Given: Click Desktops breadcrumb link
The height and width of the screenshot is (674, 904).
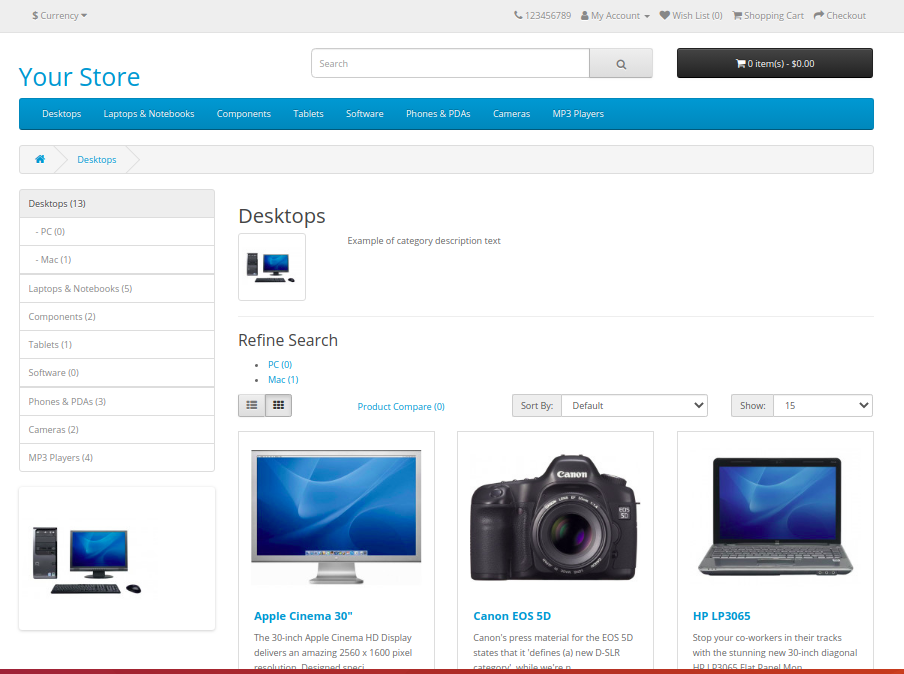Looking at the screenshot, I should pyautogui.click(x=97, y=160).
